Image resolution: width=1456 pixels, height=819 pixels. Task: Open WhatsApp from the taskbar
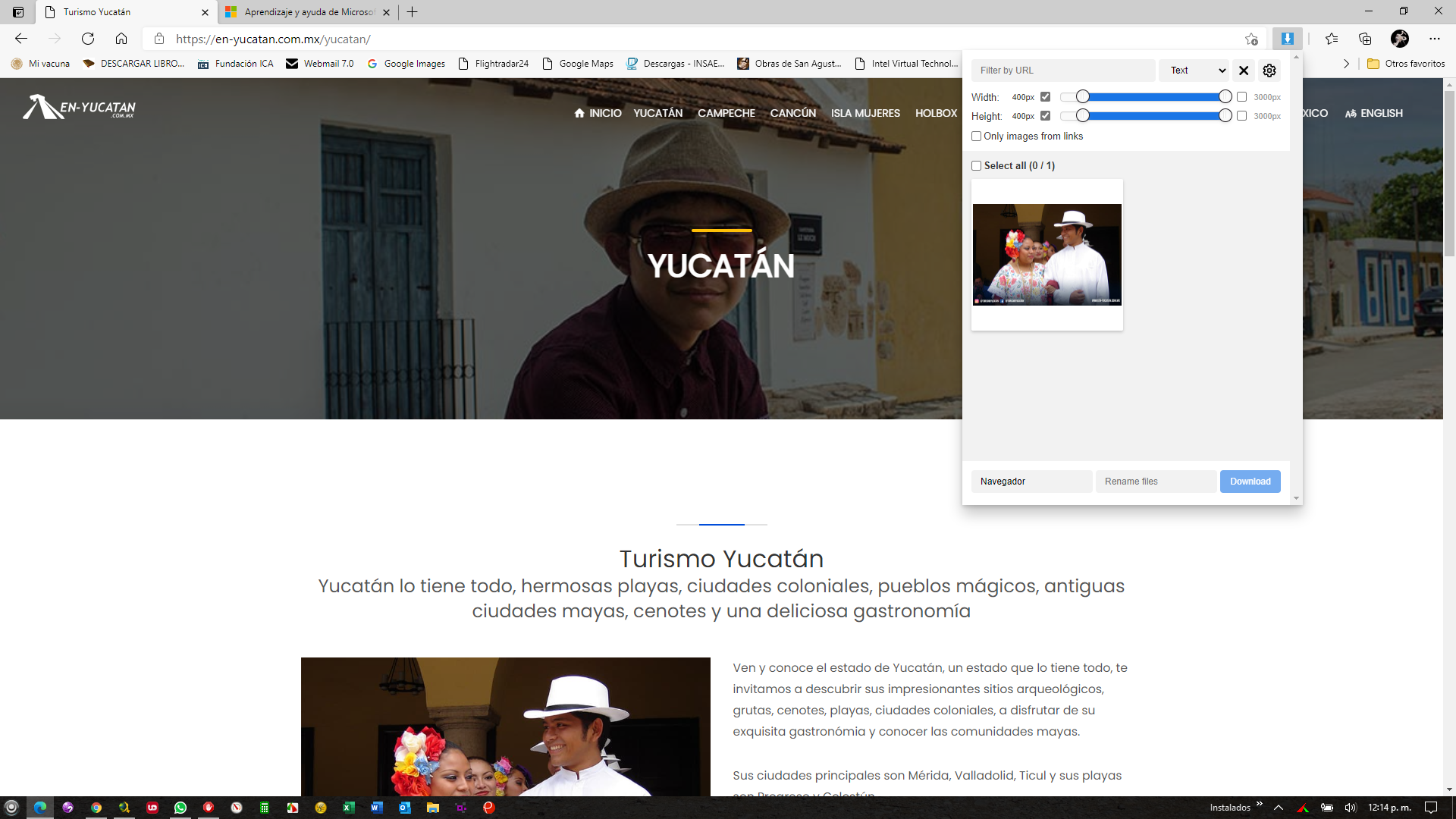(180, 808)
